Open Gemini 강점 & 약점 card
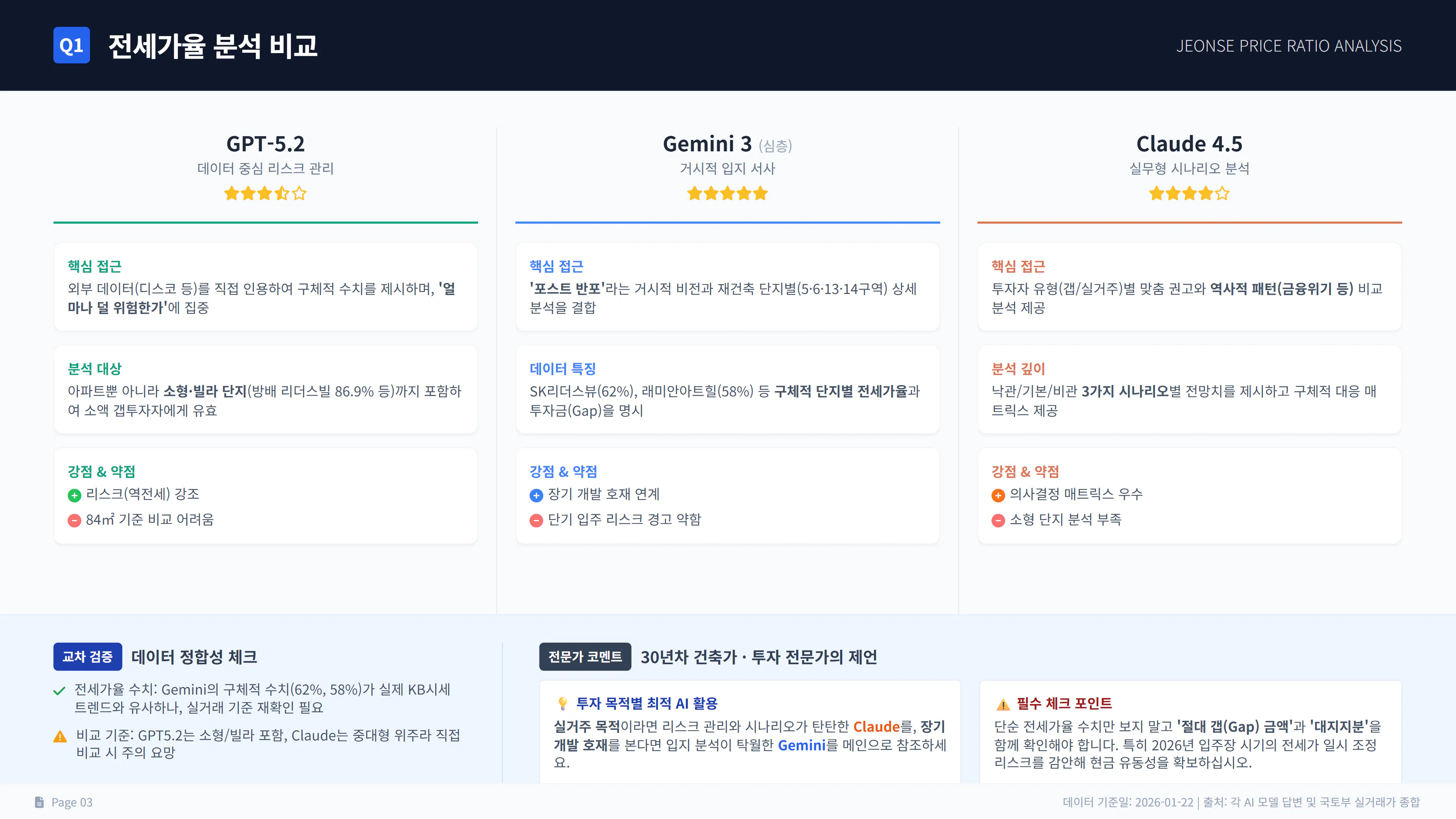The height and width of the screenshot is (819, 1456). coord(727,496)
